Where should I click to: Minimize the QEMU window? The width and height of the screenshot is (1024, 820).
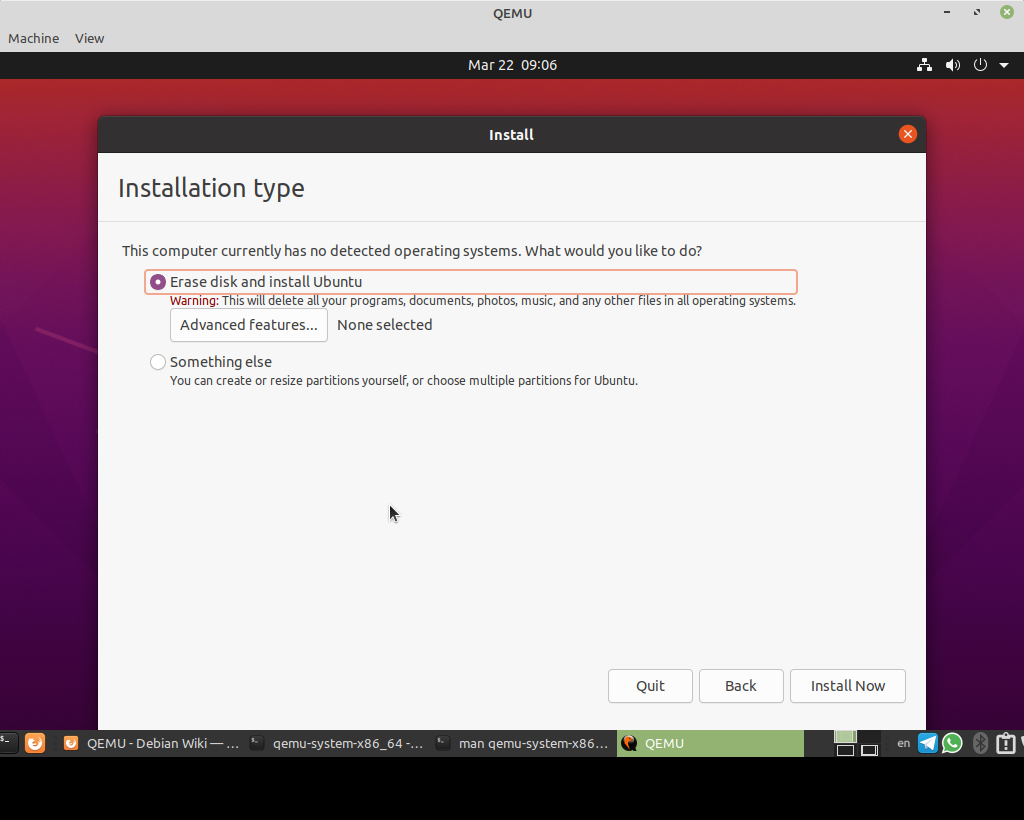click(947, 12)
